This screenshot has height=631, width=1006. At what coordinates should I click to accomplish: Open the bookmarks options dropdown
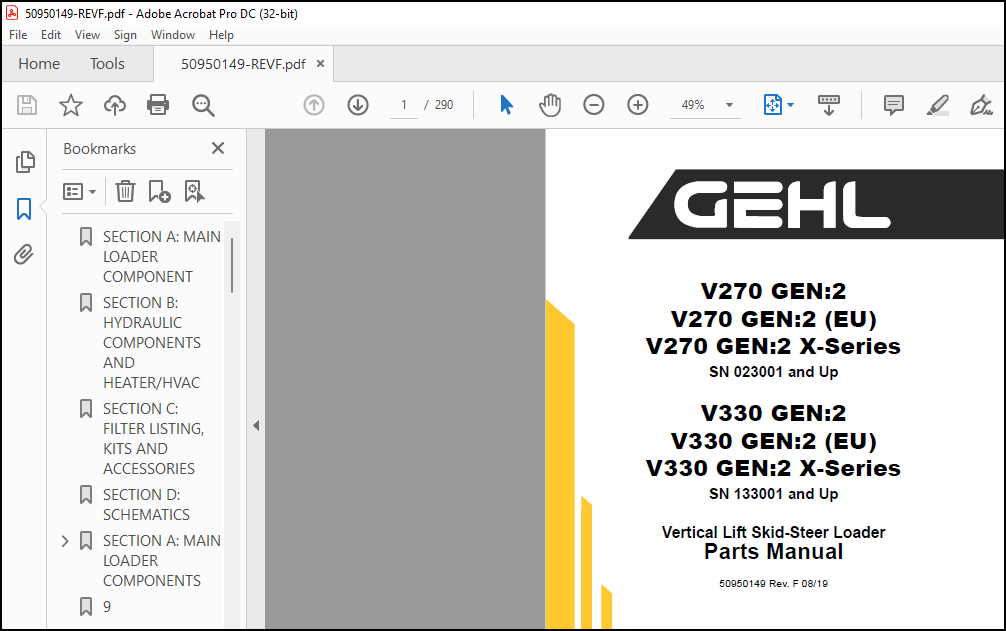(80, 191)
